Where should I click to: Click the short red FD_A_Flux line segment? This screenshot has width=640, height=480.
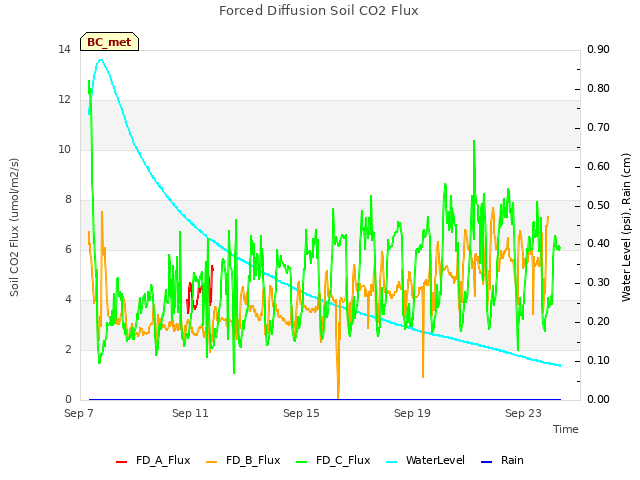tap(200, 289)
